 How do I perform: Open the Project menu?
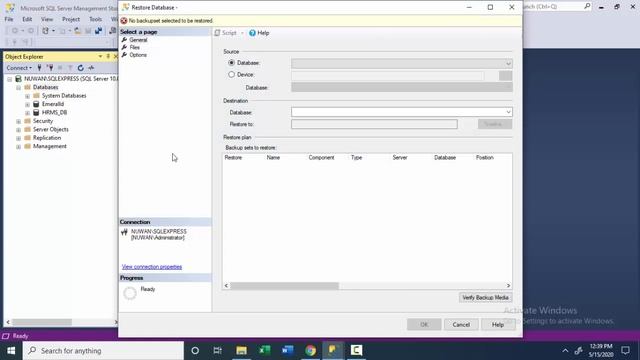pos(71,19)
